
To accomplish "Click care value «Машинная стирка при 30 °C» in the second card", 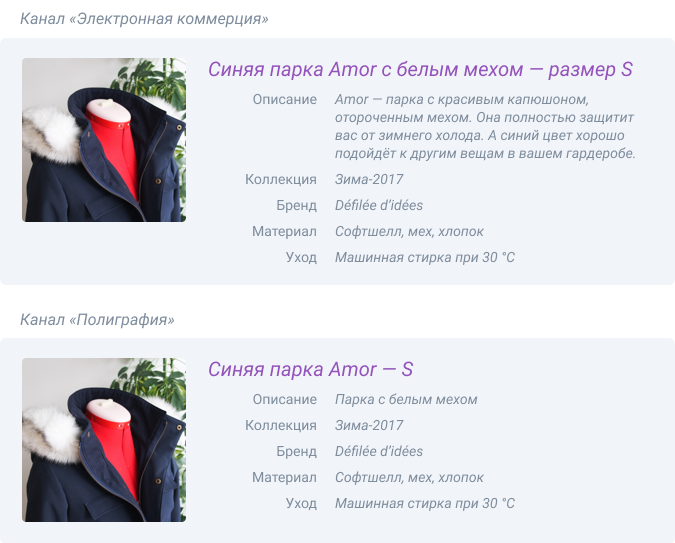I will (425, 503).
